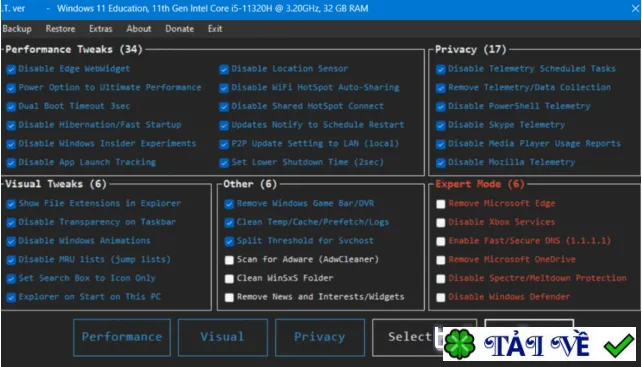Open the Restore menu

tap(60, 29)
